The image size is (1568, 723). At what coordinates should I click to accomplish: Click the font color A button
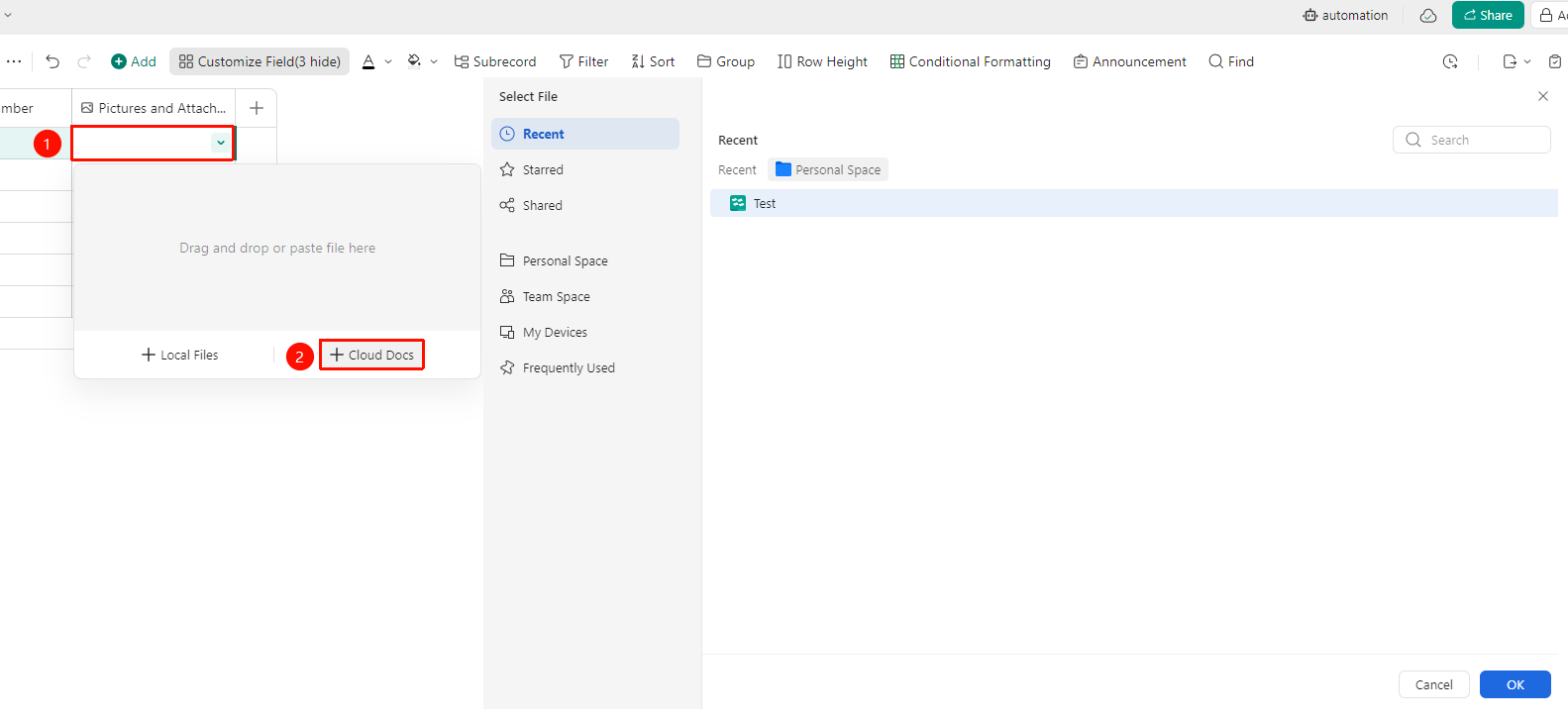(368, 61)
